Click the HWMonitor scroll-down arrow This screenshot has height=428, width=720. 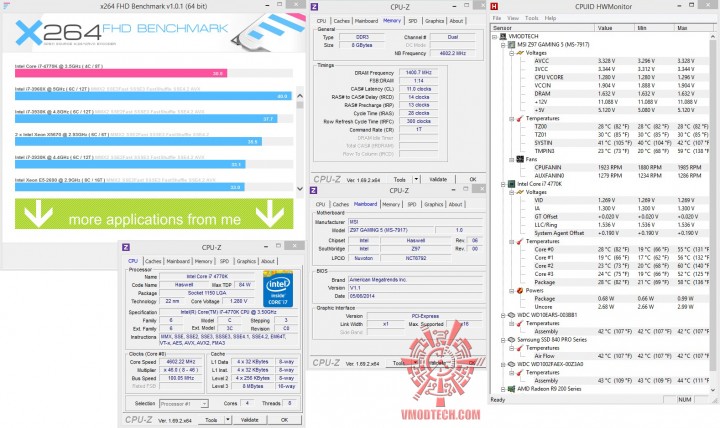pyautogui.click(x=713, y=390)
